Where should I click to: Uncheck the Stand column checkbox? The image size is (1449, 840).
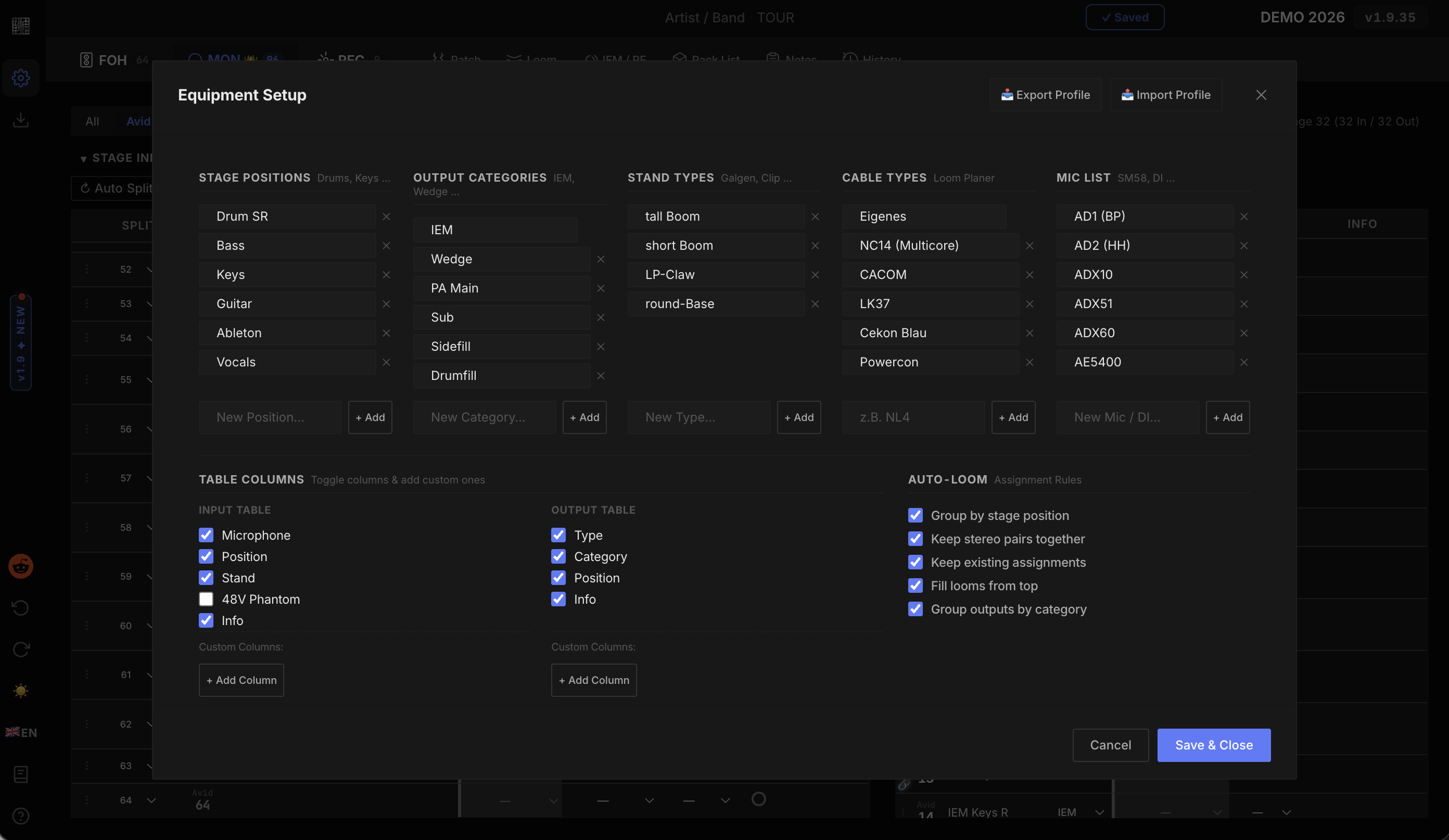tap(206, 578)
